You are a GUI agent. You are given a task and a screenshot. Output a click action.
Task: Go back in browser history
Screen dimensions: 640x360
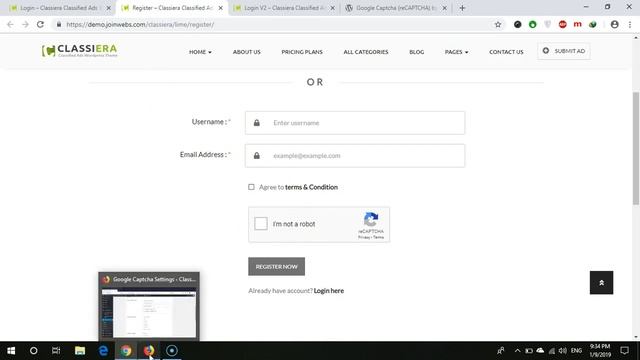pyautogui.click(x=10, y=24)
